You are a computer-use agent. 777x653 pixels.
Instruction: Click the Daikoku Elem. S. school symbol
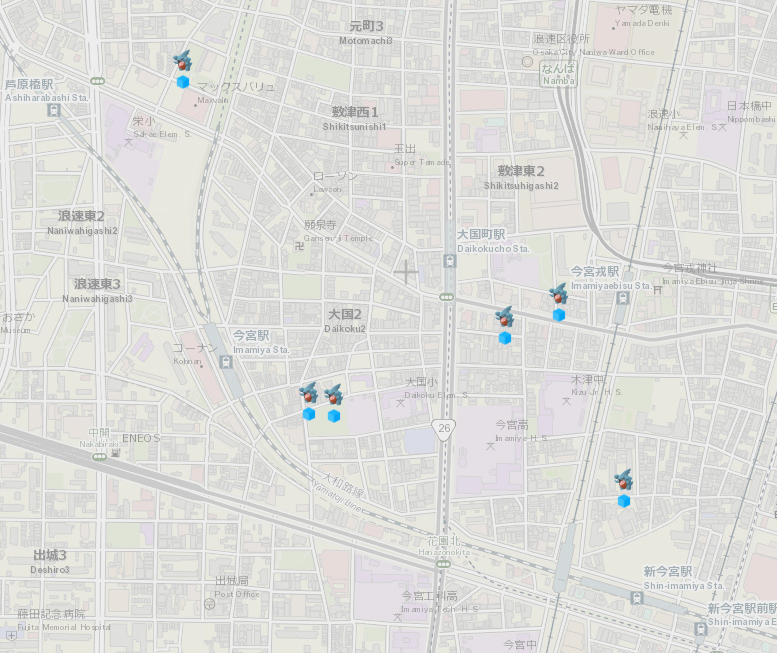click(x=400, y=403)
